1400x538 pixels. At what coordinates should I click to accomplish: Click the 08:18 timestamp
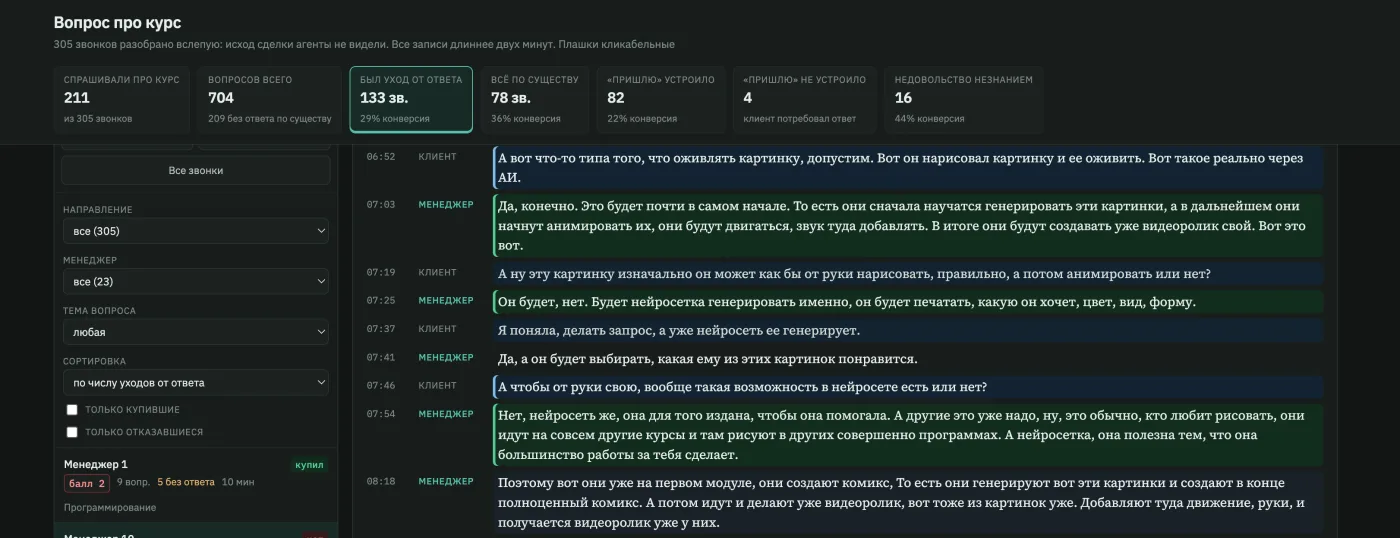(381, 481)
